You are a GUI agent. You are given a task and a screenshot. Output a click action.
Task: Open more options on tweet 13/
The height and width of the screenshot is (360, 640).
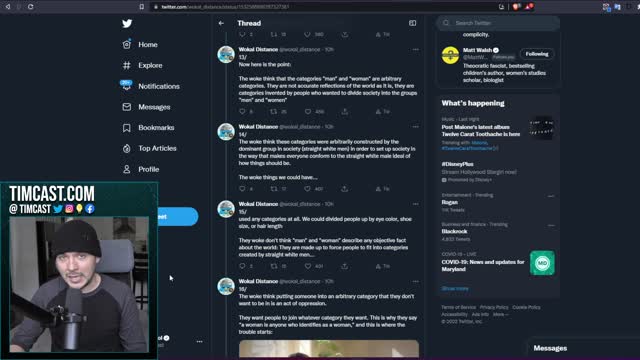416,49
